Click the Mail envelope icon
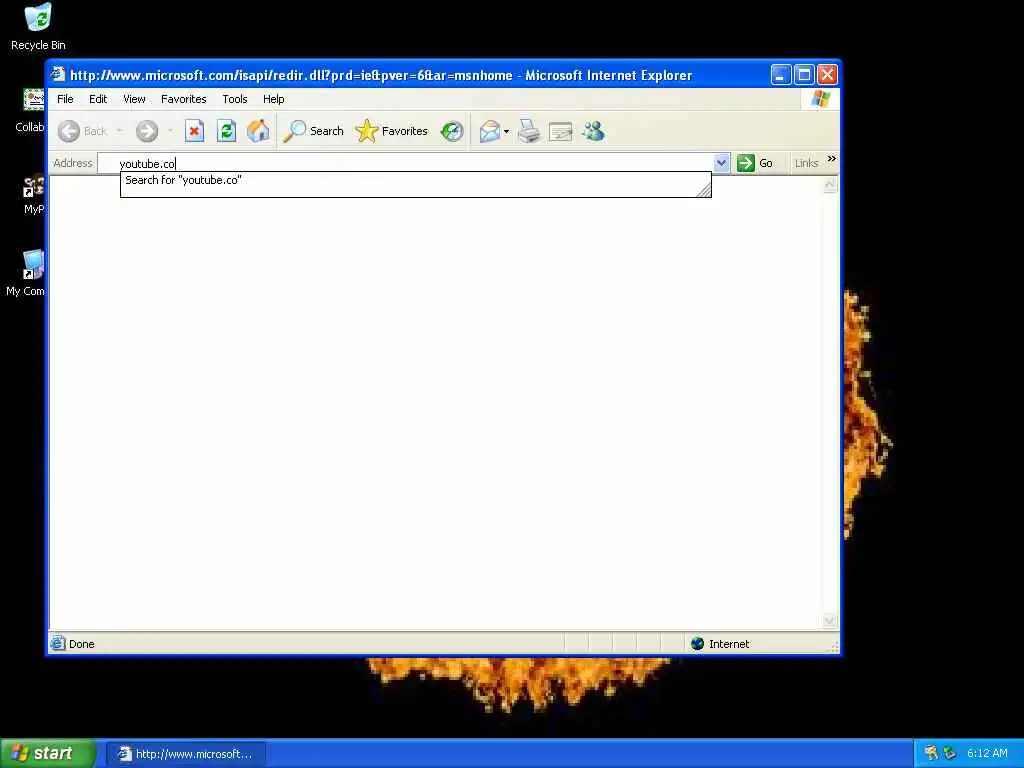Screen dimensions: 1024x768 (x=490, y=131)
